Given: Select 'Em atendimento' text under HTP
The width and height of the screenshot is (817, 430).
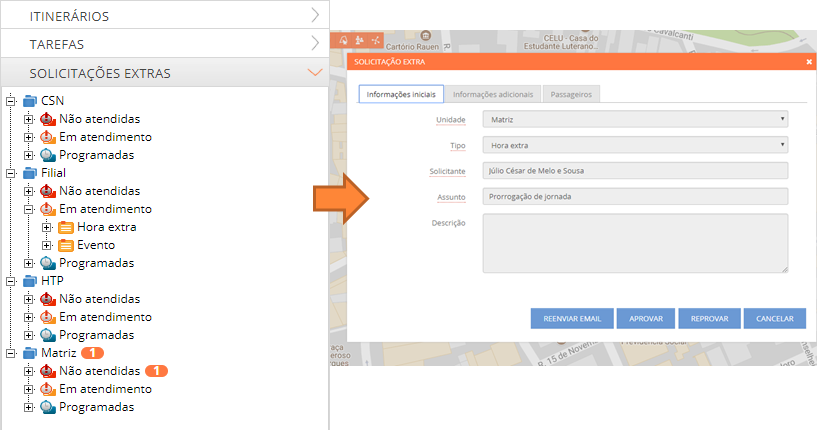Looking at the screenshot, I should 105,317.
